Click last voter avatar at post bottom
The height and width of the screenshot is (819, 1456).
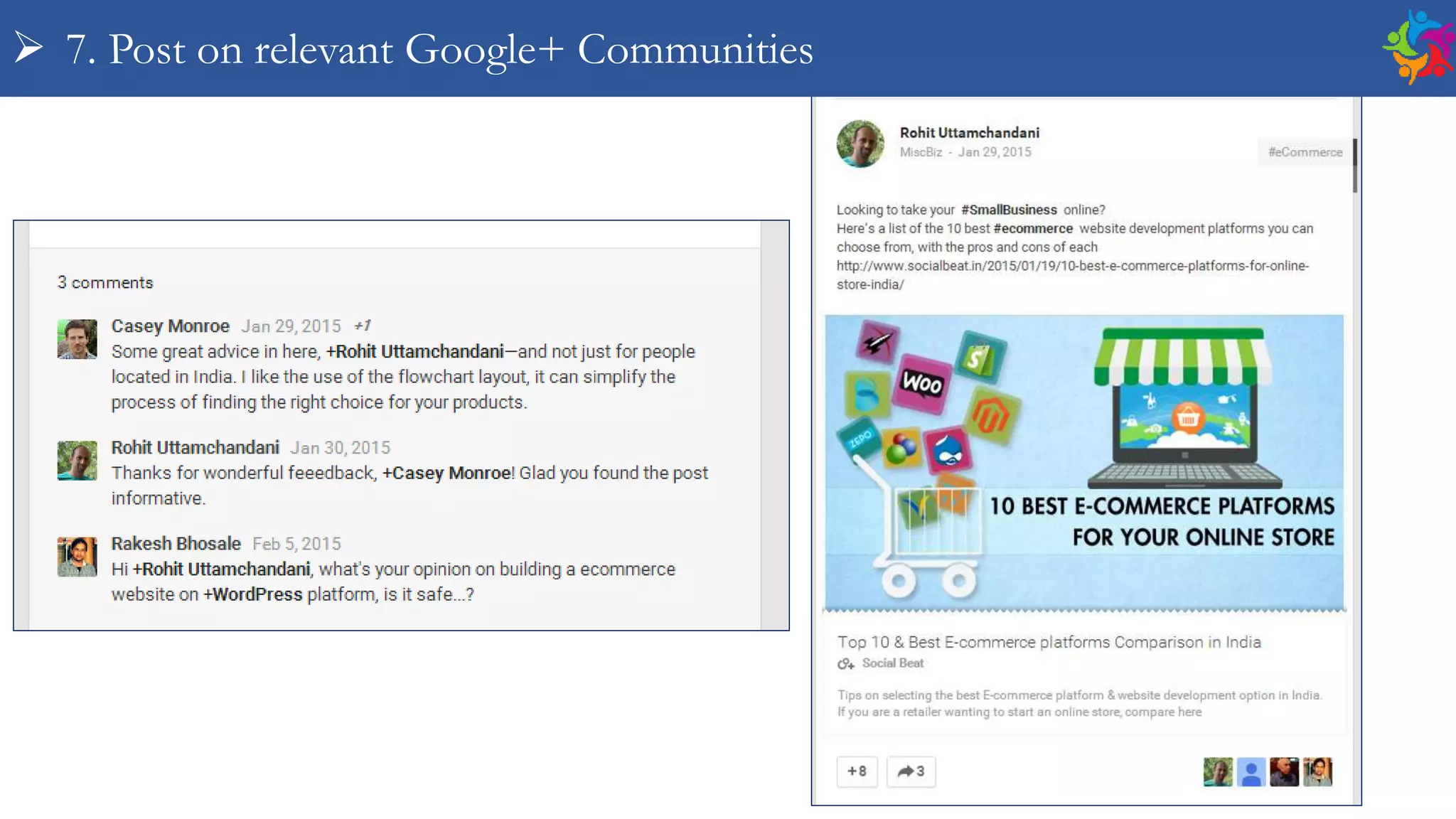[x=1317, y=772]
